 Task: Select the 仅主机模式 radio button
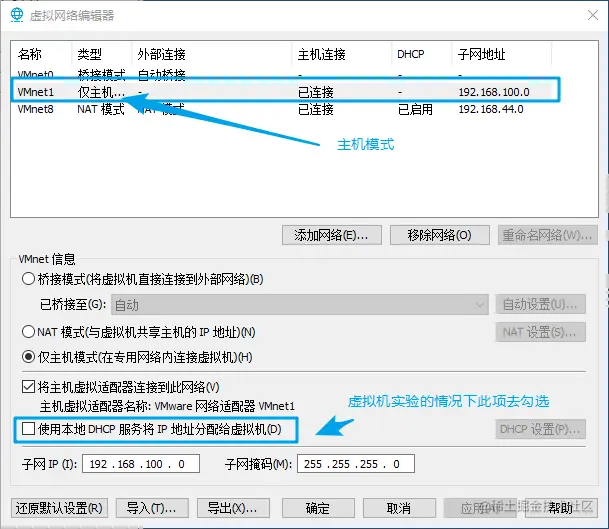(28, 357)
